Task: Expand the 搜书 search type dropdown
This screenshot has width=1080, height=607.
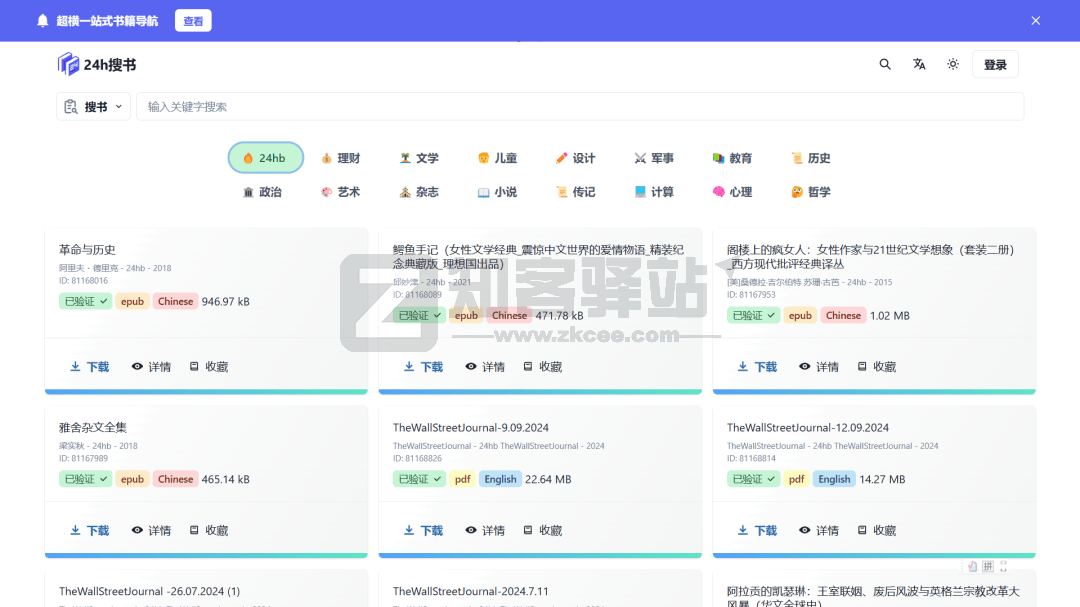Action: point(94,107)
